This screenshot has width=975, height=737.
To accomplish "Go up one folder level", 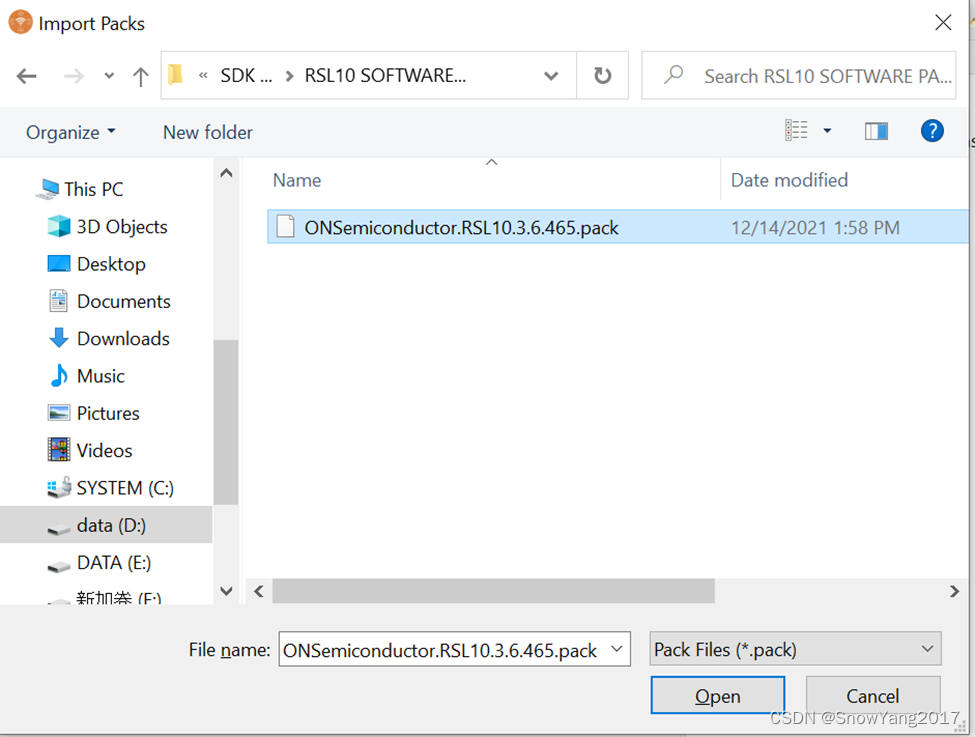I will click(141, 76).
